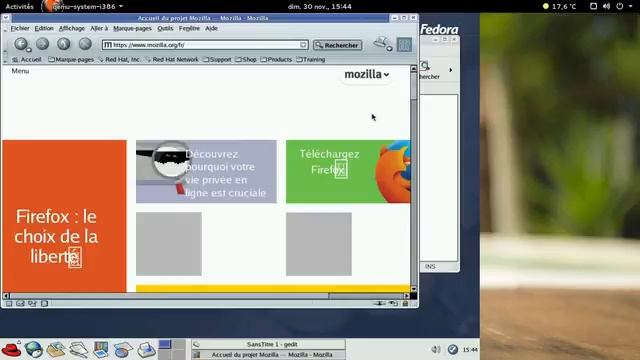Open the Fichier menu
The image size is (640, 360).
[20, 28]
